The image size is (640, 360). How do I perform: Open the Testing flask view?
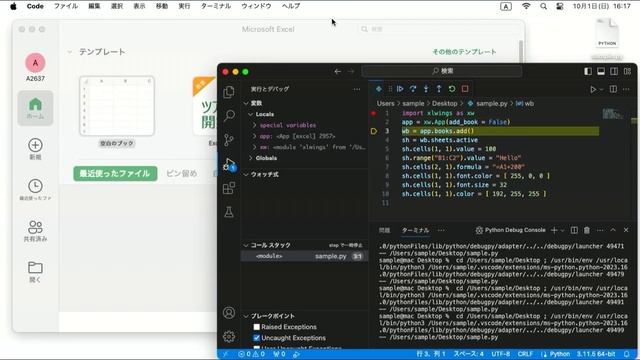(x=229, y=212)
